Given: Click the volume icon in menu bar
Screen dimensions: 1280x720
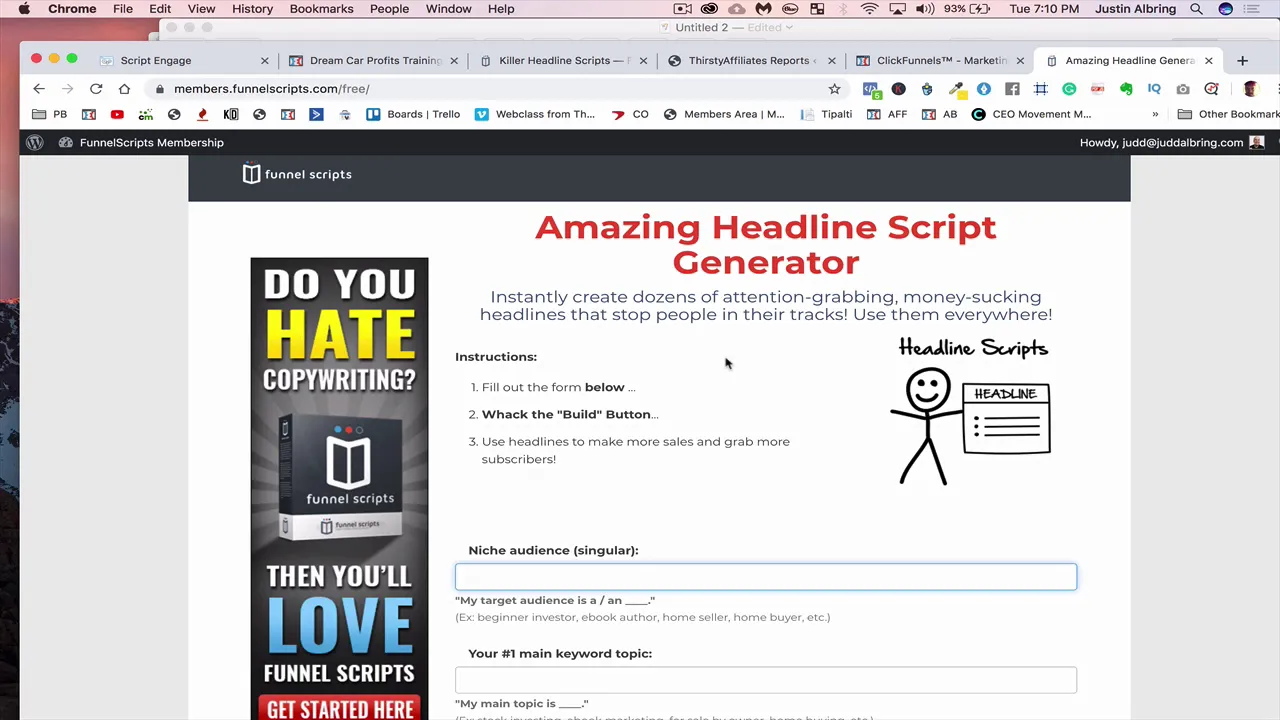Looking at the screenshot, I should (926, 9).
